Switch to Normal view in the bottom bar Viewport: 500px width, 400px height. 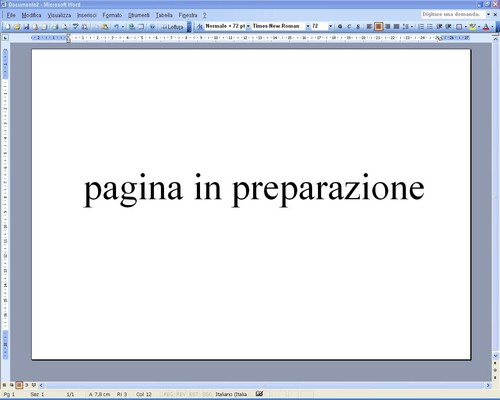(4, 385)
